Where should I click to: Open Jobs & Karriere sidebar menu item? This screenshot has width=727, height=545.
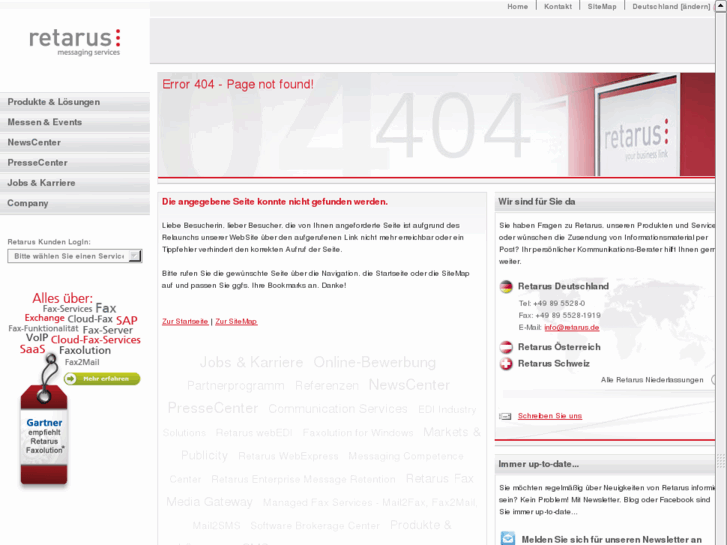(x=75, y=183)
